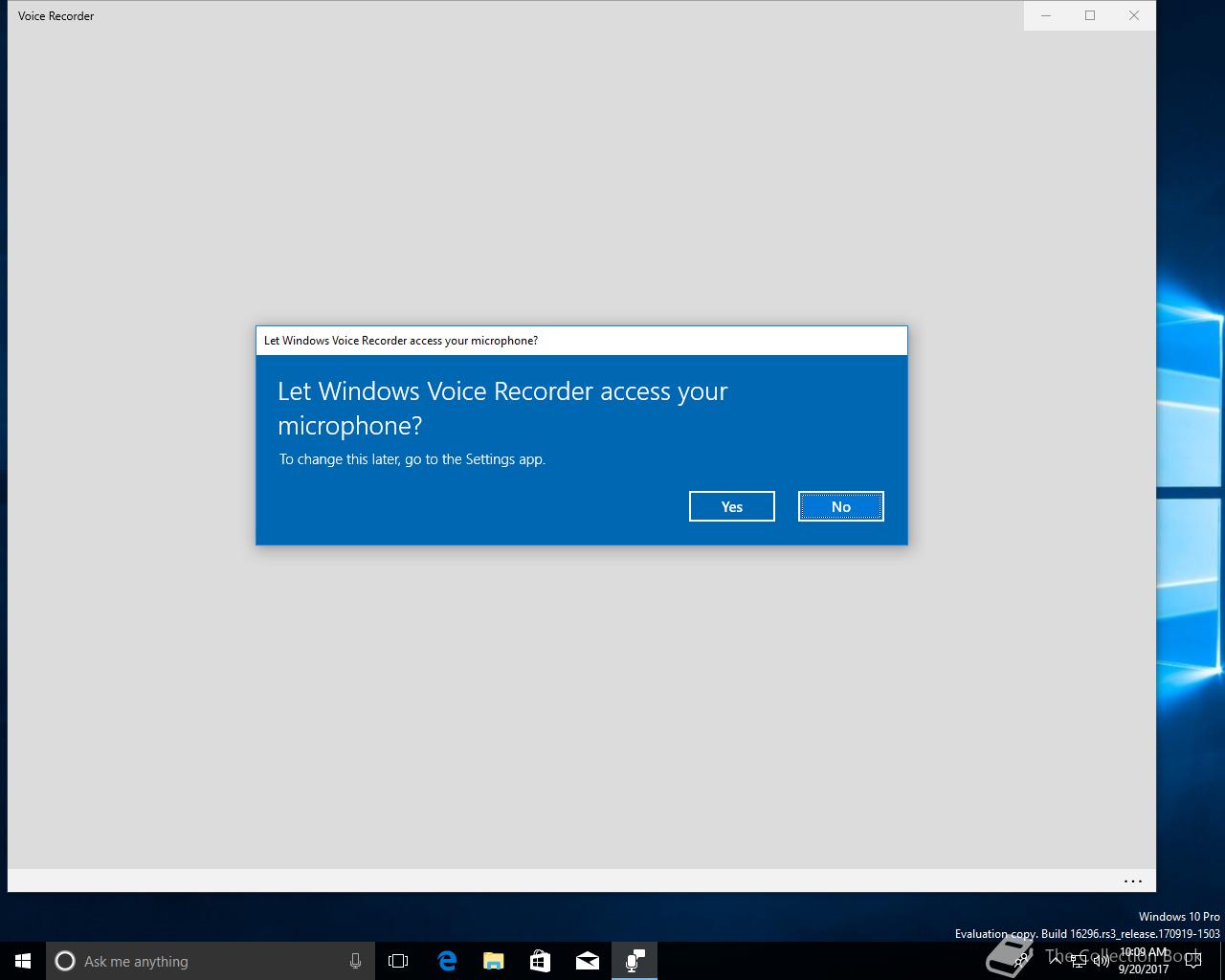Open the volume control tray icon
This screenshot has height=980, width=1225.
pyautogui.click(x=1101, y=961)
